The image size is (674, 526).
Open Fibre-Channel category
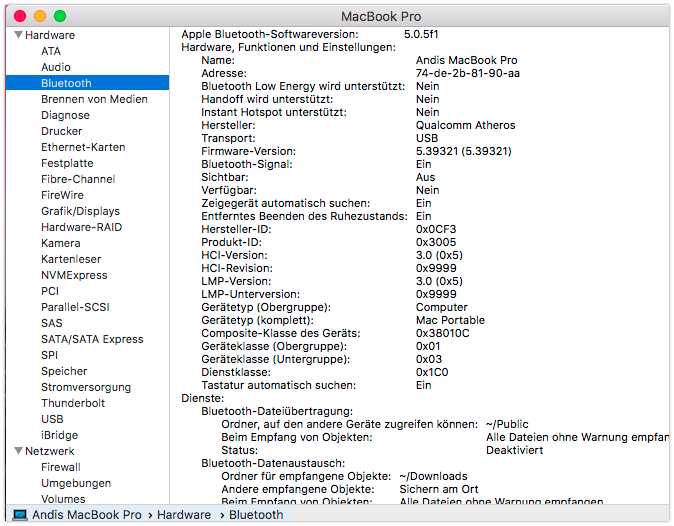(78, 179)
